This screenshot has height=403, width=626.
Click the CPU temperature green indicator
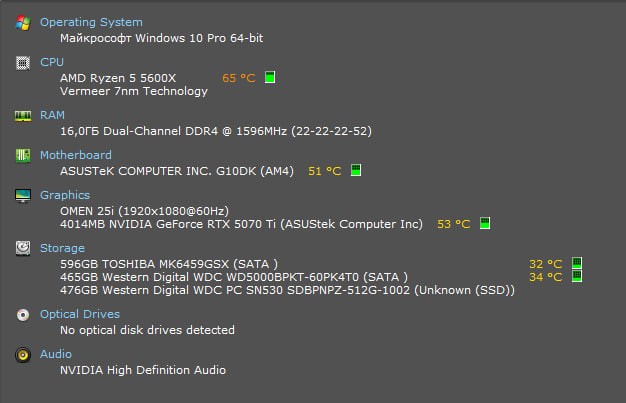270,77
